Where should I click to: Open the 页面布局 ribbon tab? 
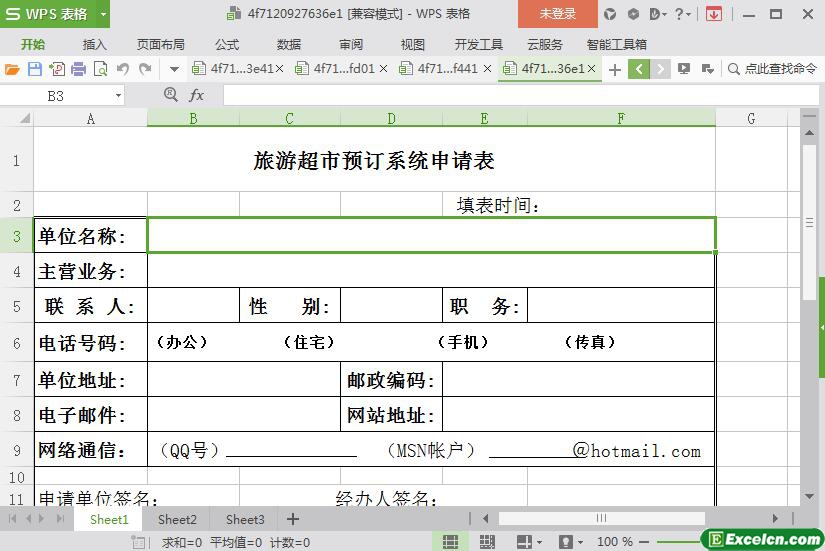[161, 45]
